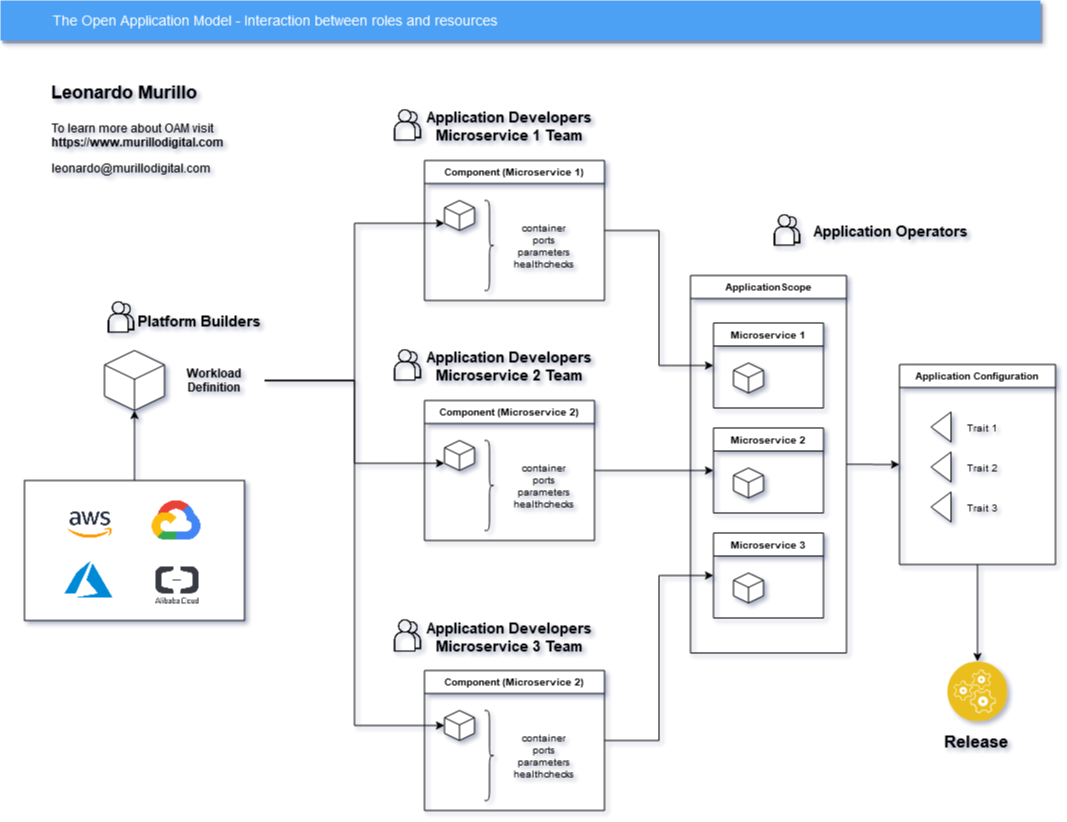This screenshot has height=822, width=1067.
Task: Click the Trait 3 triangle icon
Action: (941, 508)
